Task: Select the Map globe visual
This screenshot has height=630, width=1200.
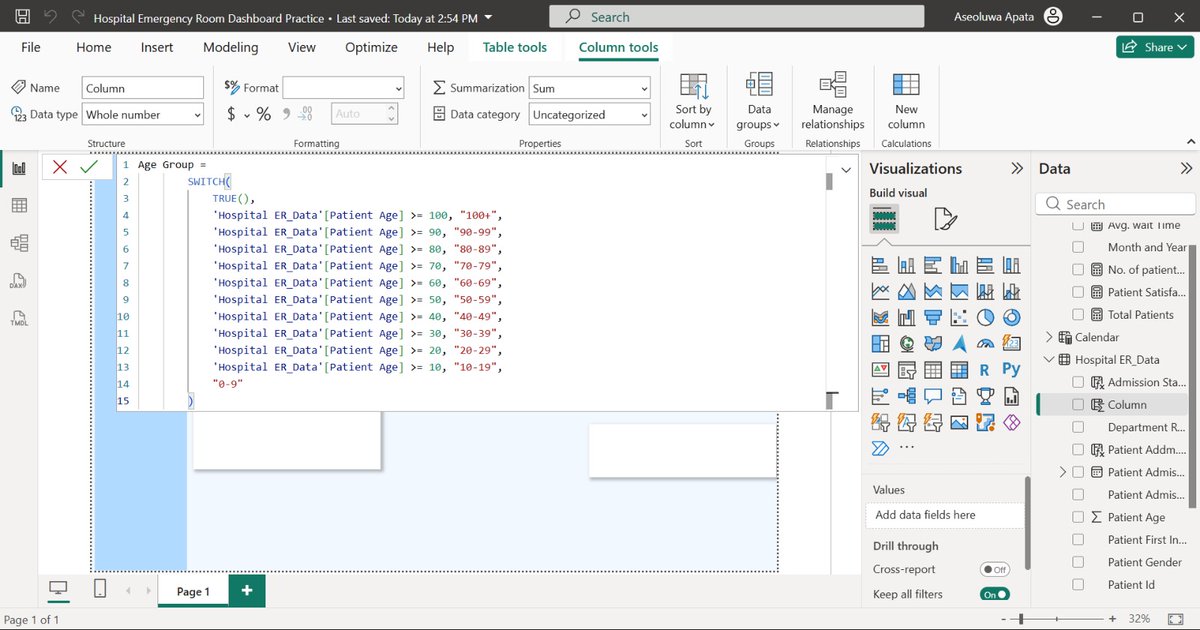Action: (x=907, y=344)
